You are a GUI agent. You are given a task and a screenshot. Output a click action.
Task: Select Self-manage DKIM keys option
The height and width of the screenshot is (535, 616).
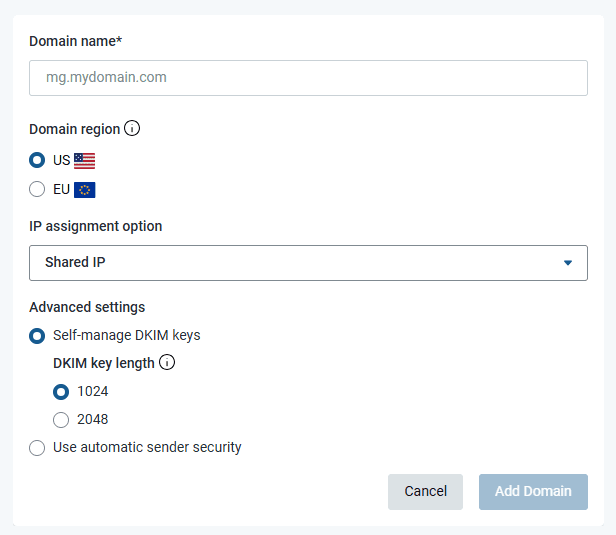click(38, 335)
